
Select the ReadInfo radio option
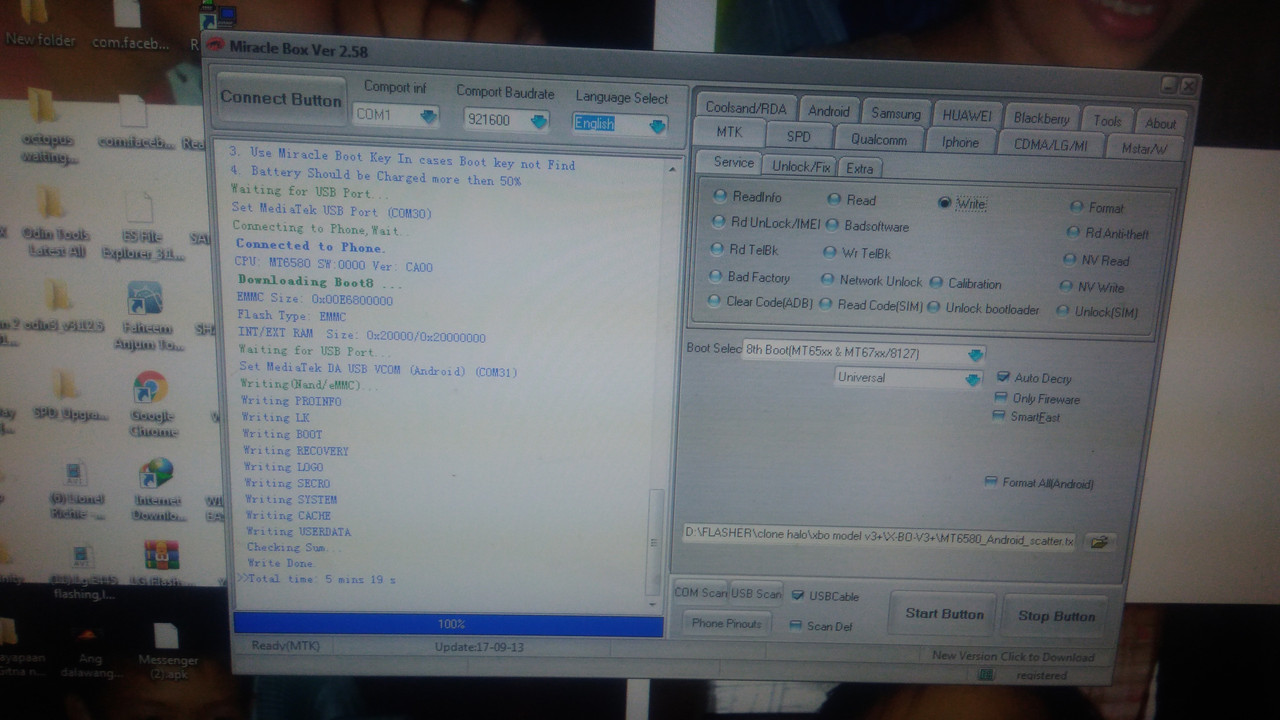748,197
